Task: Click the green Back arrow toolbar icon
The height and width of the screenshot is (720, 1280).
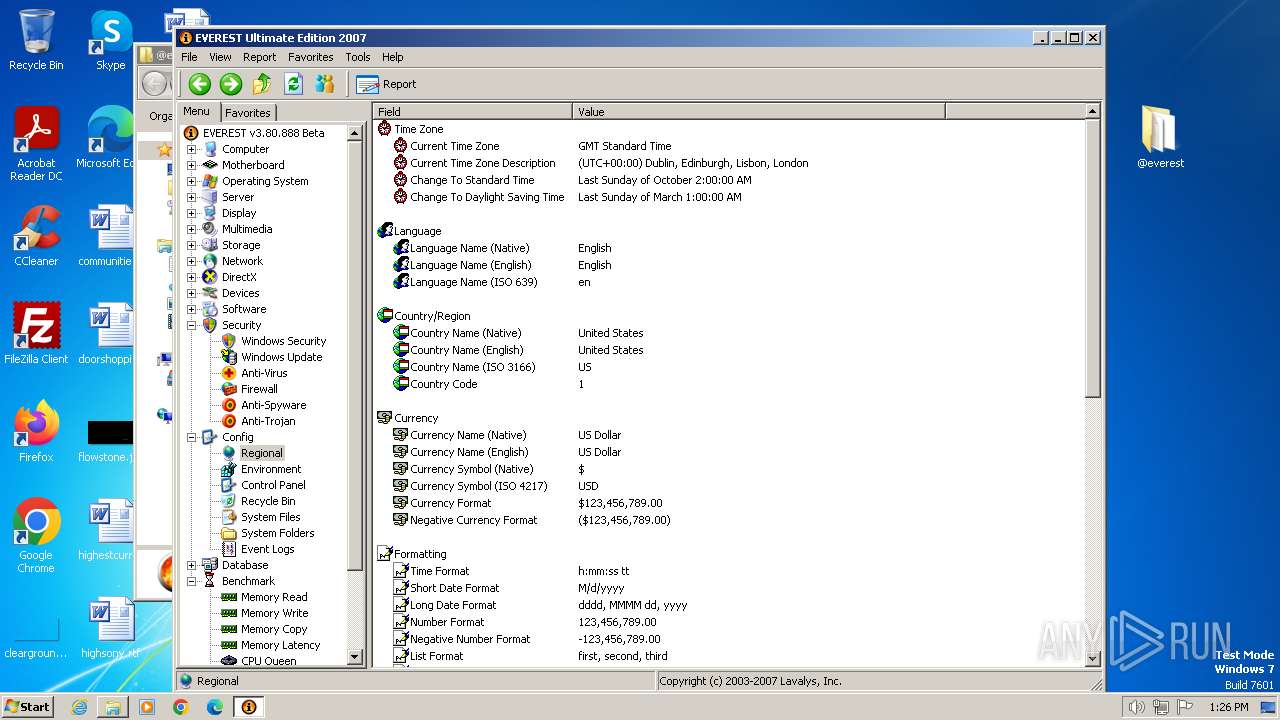Action: (x=200, y=84)
